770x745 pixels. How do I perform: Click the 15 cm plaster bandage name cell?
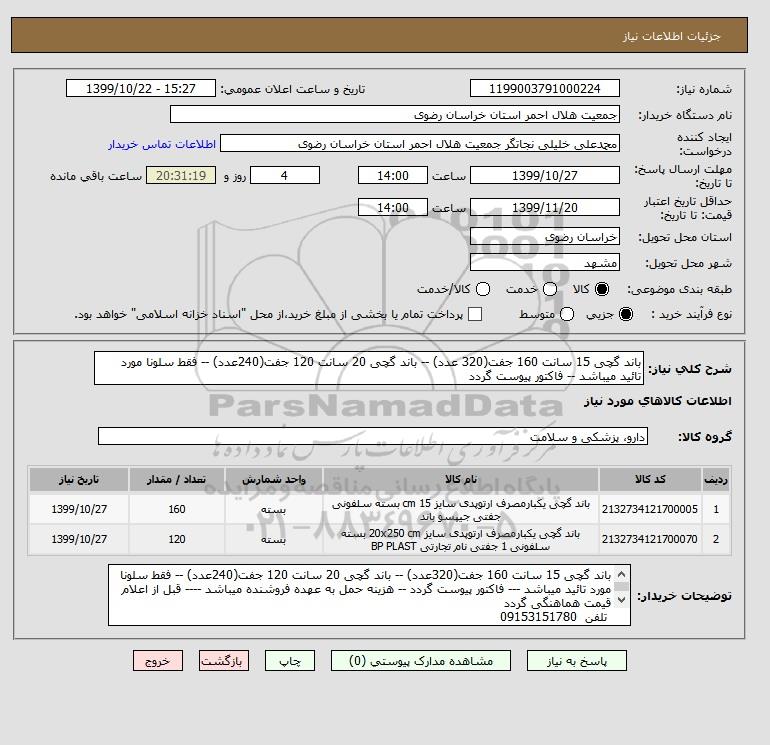[x=461, y=509]
